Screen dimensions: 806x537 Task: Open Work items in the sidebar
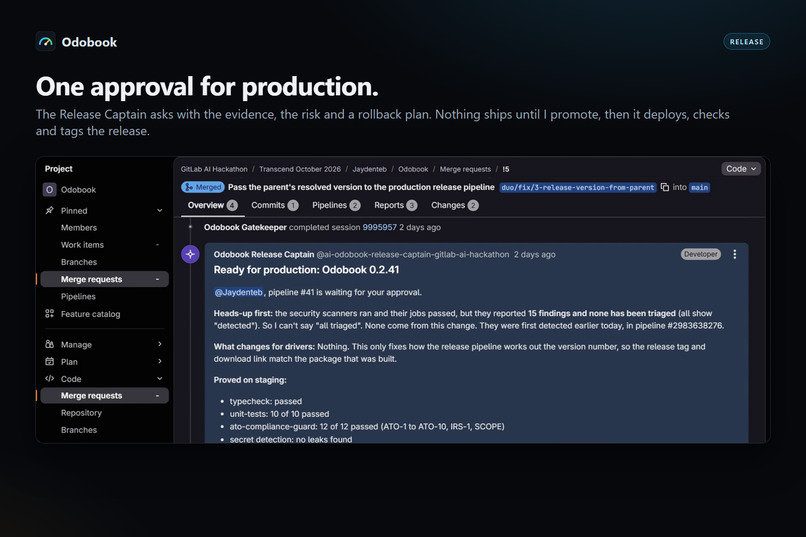coord(82,245)
